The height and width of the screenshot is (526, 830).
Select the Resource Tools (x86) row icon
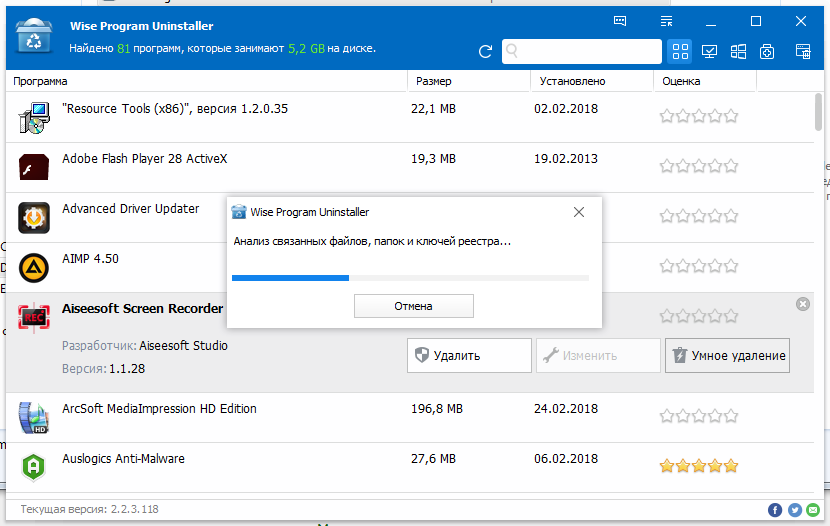34,117
